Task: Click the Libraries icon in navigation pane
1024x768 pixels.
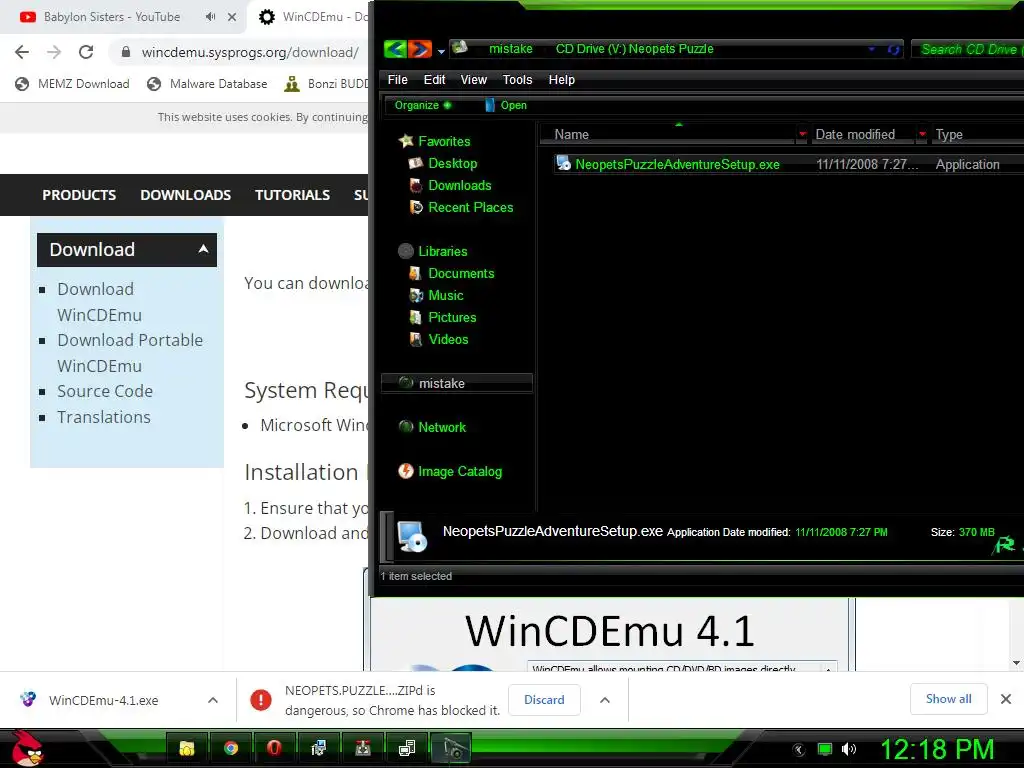Action: coord(406,251)
